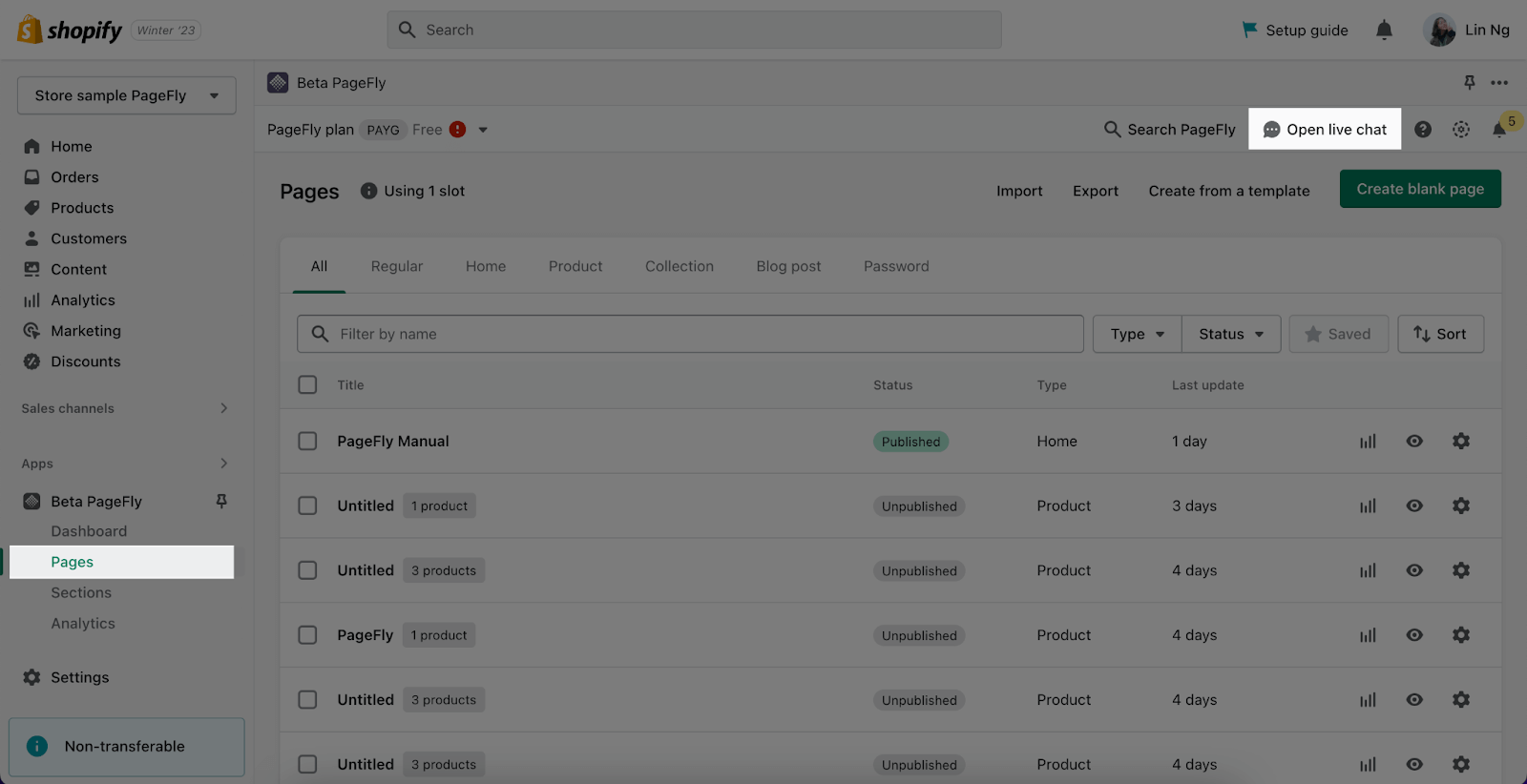This screenshot has height=784, width=1527.
Task: Focus the Filter by name field
Action: tap(690, 334)
